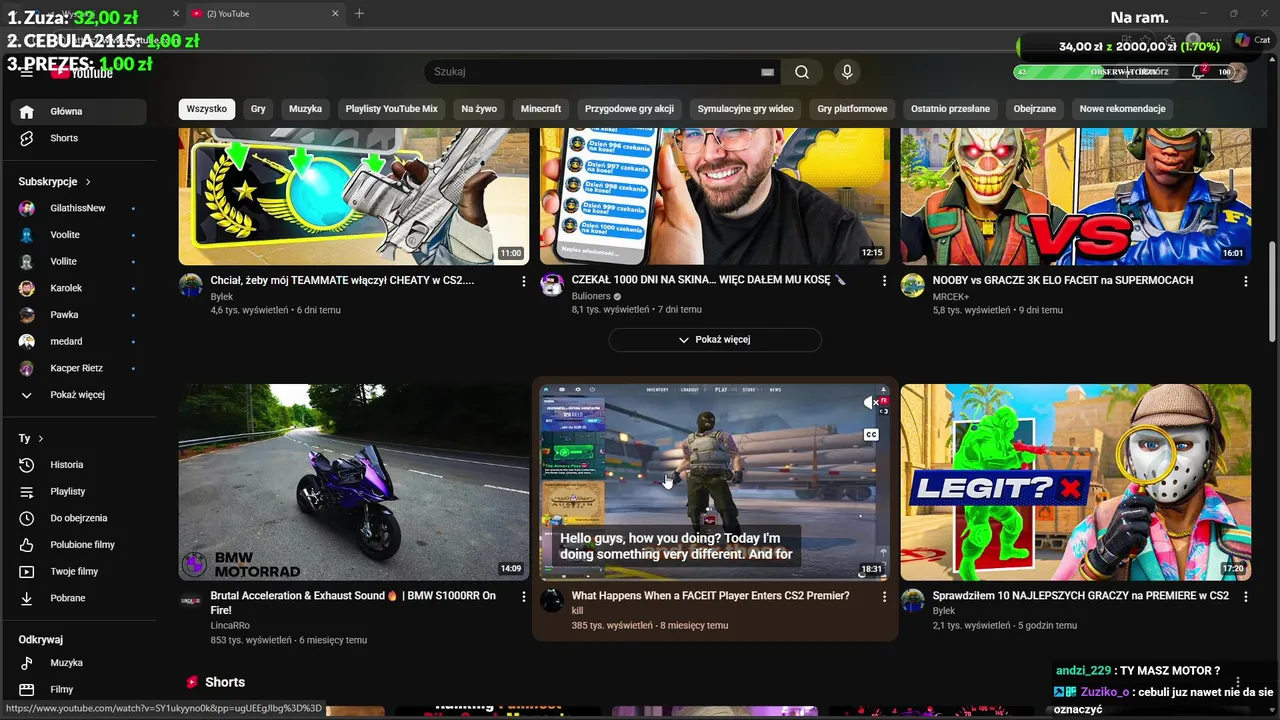Switch to the (2) YouTube browser tab
Viewport: 1280px width, 720px height.
click(x=263, y=14)
